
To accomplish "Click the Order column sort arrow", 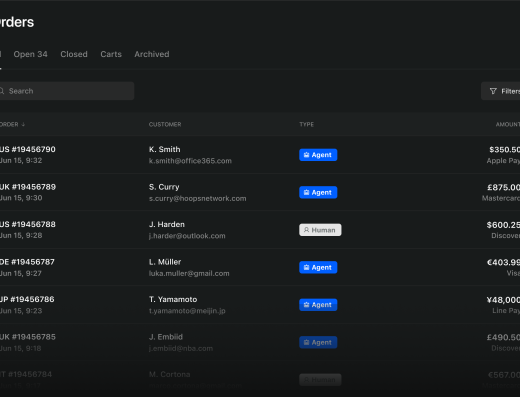I will click(x=23, y=124).
